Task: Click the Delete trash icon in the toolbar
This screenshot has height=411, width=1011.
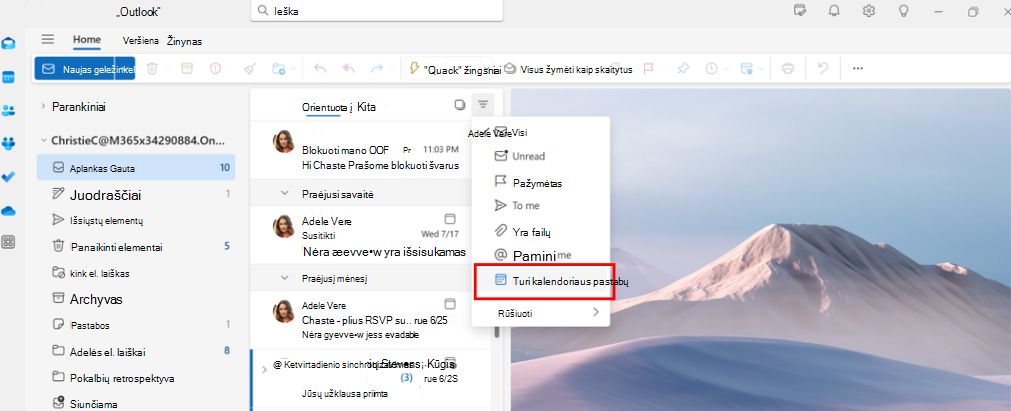Action: tap(152, 68)
